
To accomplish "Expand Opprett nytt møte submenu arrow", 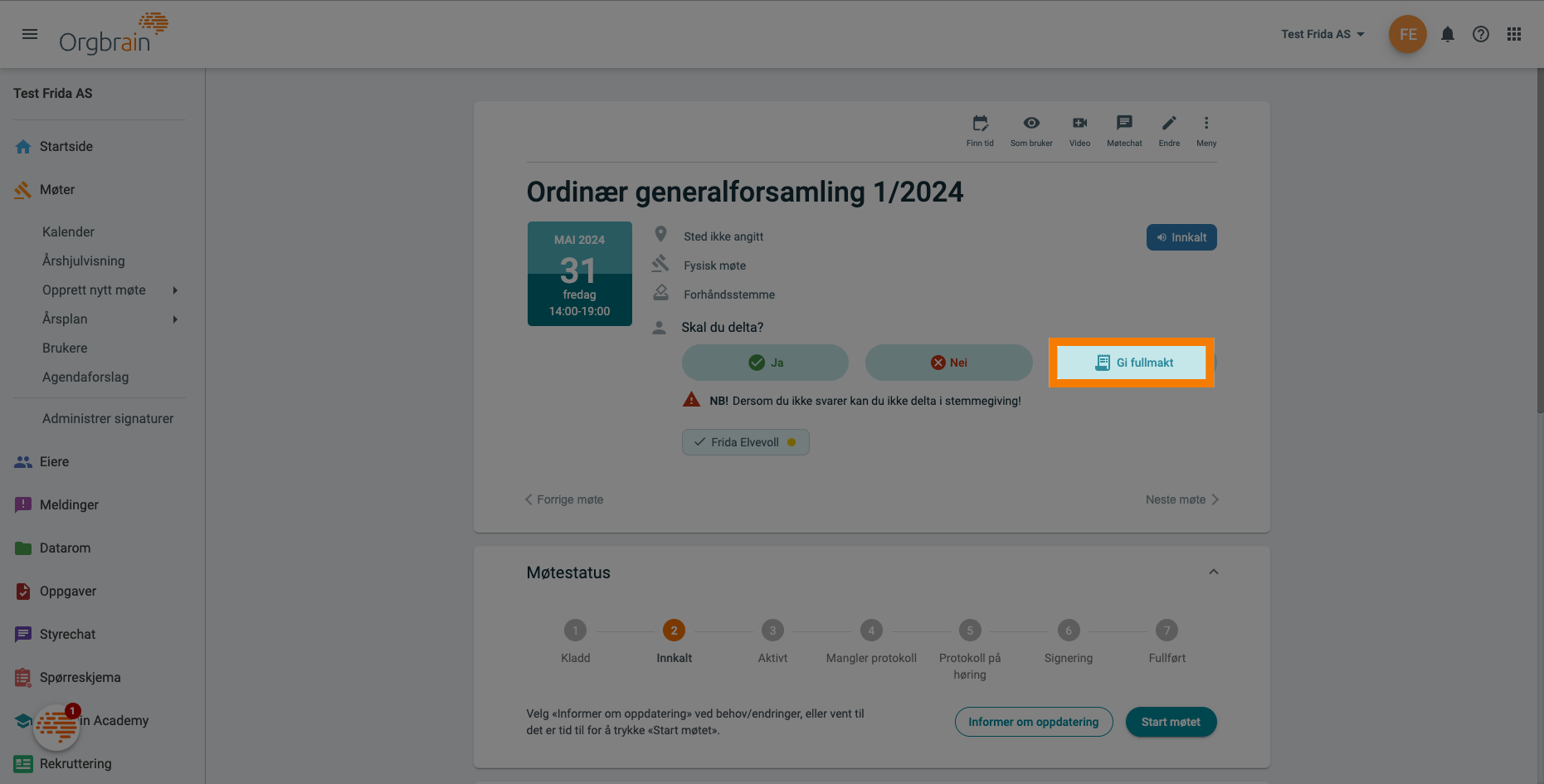I will 175,290.
